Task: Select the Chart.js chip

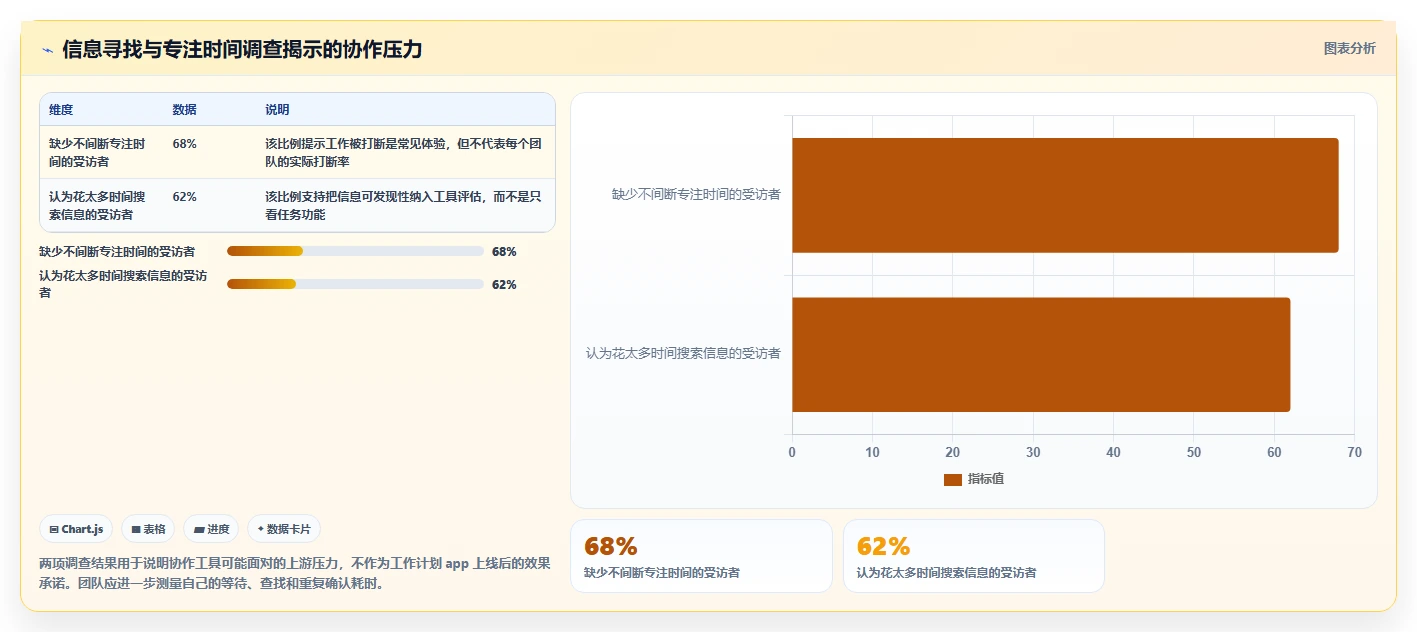Action: (76, 529)
